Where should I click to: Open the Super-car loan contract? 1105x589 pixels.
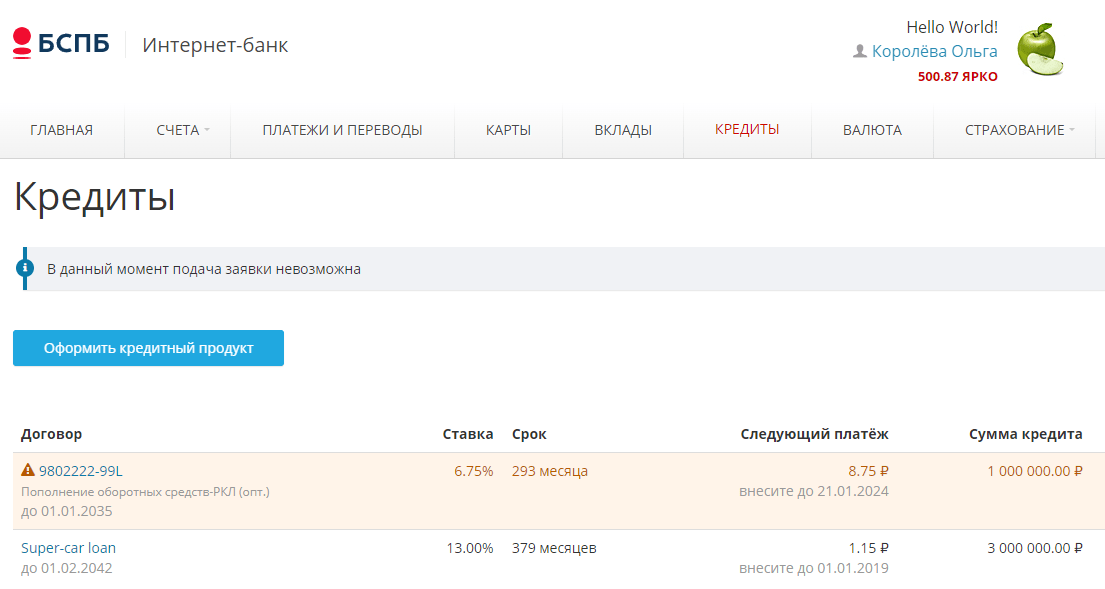68,547
